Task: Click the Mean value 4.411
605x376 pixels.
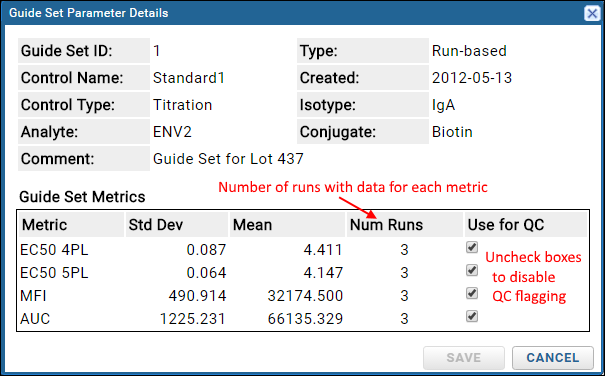Action: pyautogui.click(x=323, y=250)
